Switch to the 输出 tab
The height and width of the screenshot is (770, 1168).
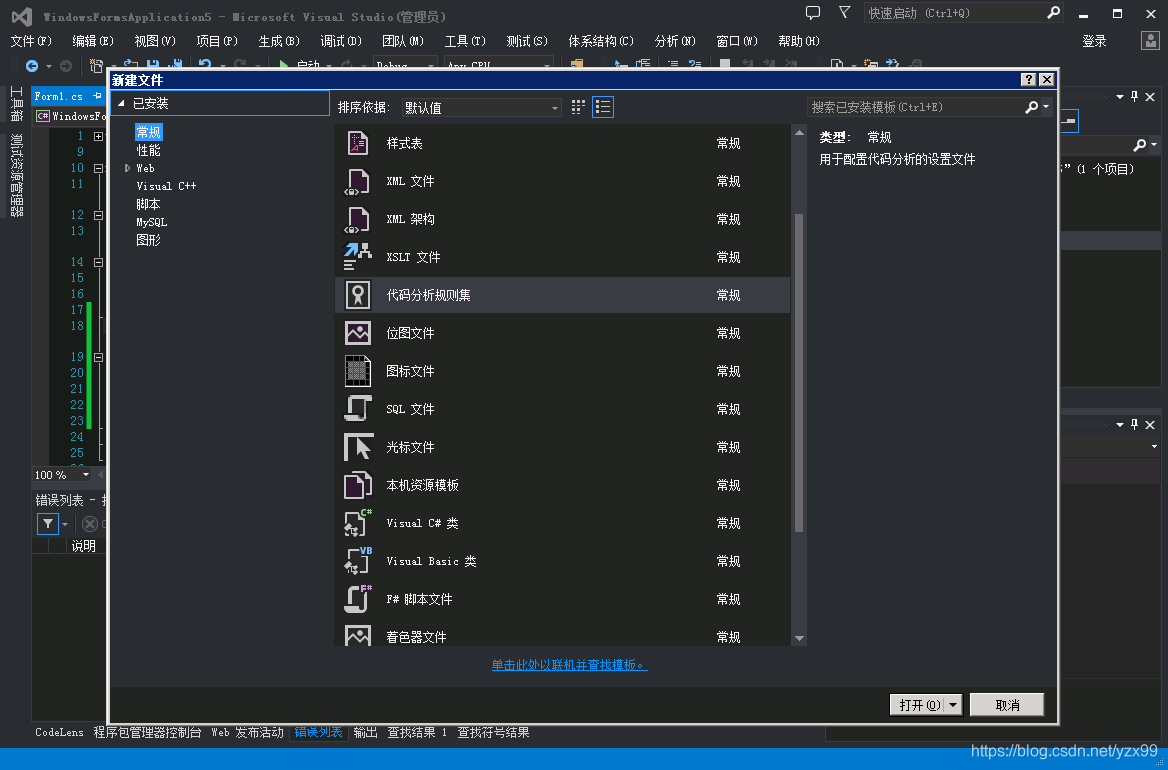[x=365, y=732]
